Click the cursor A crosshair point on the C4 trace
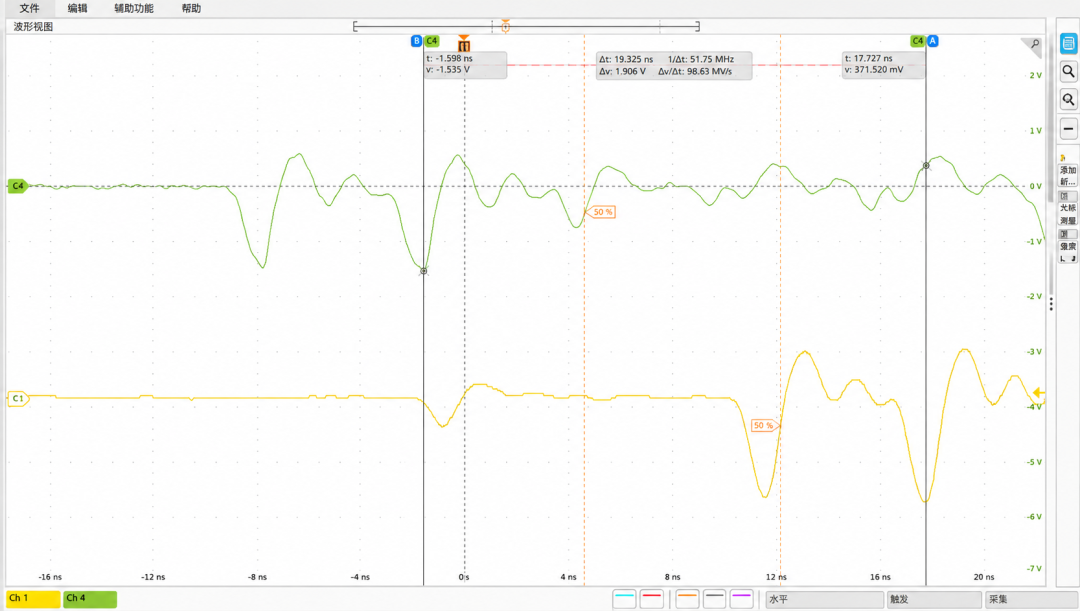The image size is (1080, 611). 926,165
